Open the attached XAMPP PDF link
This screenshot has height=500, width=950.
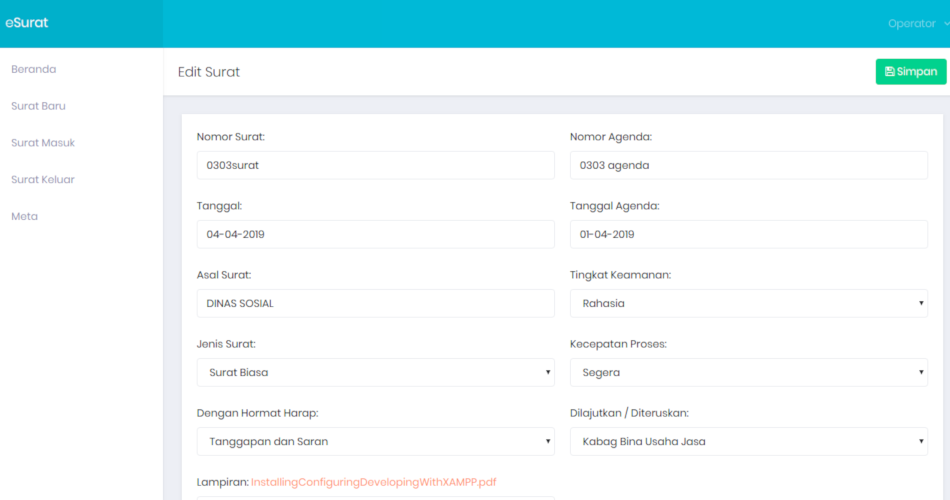coord(373,482)
